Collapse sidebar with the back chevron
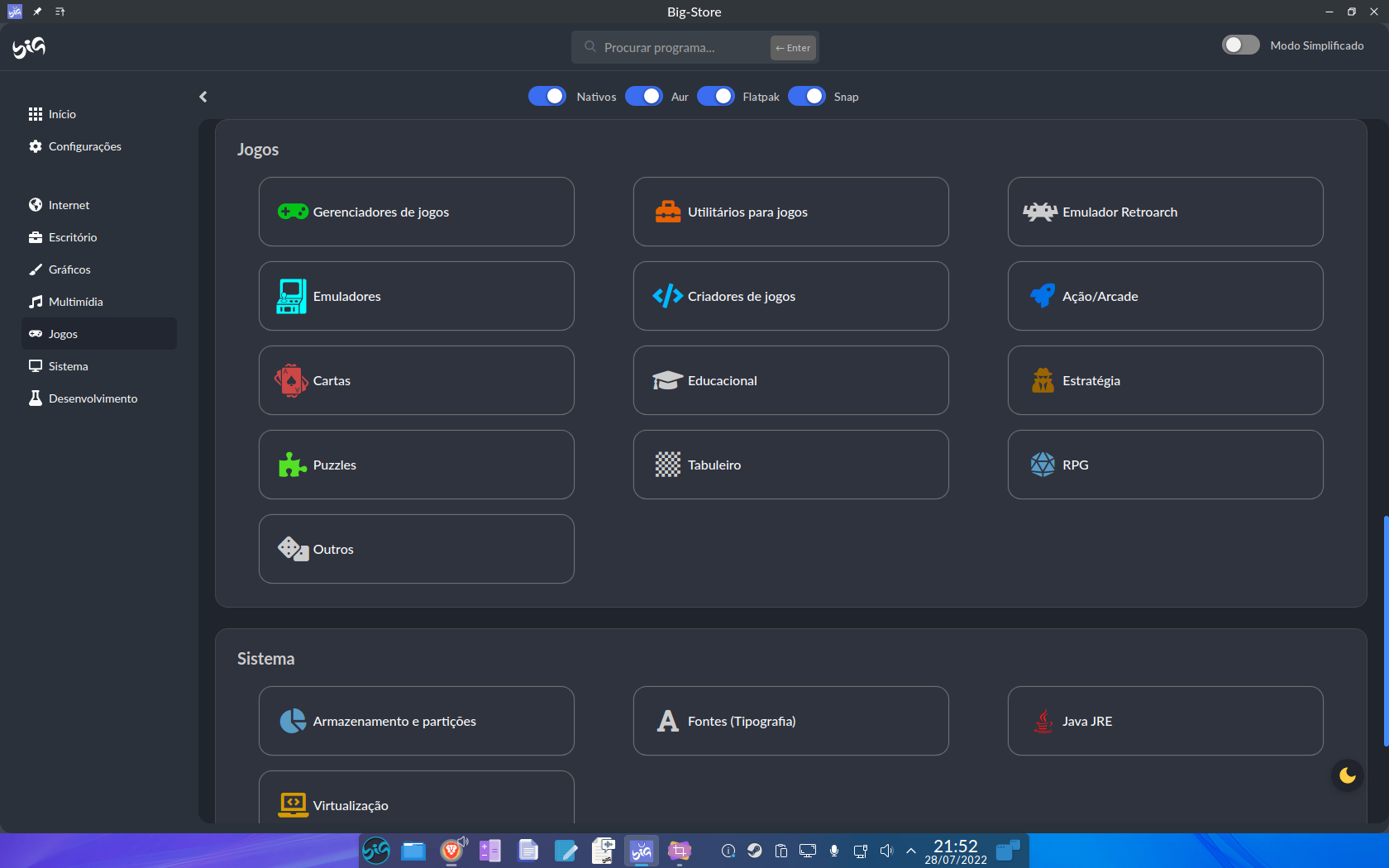The height and width of the screenshot is (868, 1389). (x=203, y=97)
